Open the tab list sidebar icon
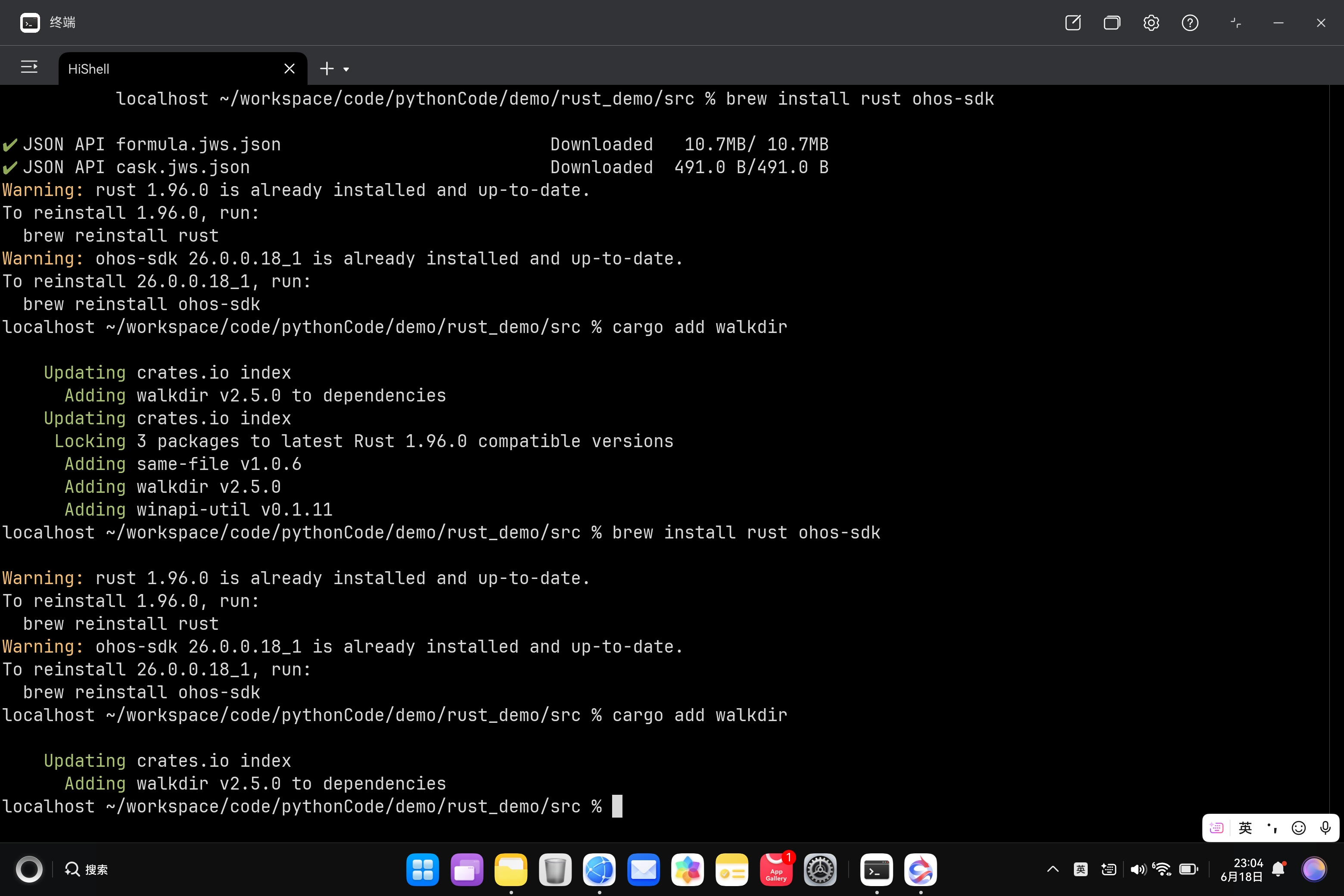The height and width of the screenshot is (896, 1344). (x=29, y=68)
